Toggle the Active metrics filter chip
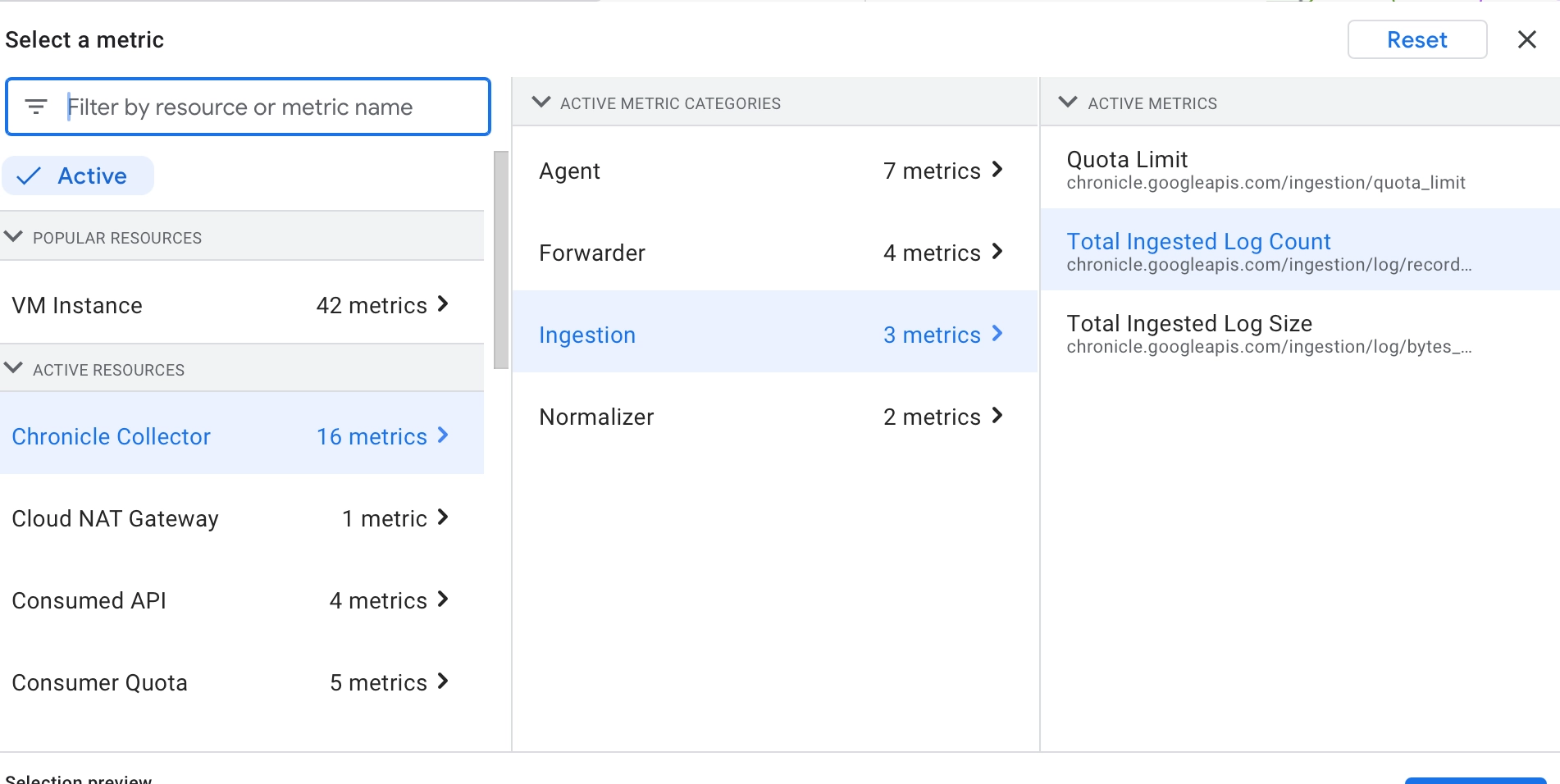 pos(78,175)
